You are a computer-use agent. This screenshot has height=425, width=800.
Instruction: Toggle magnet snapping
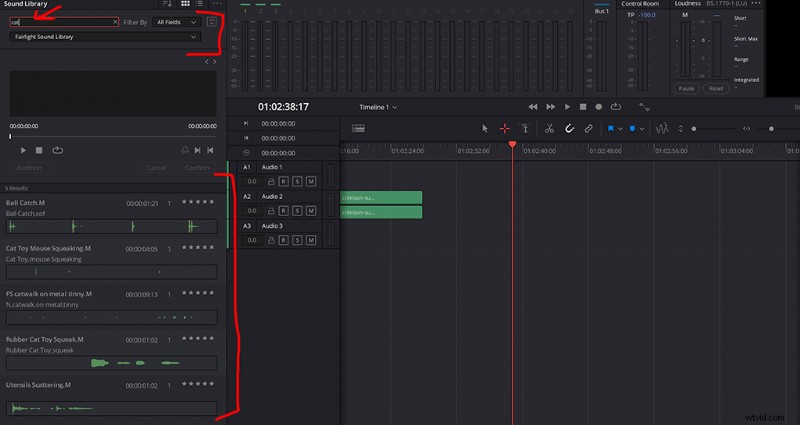click(569, 129)
